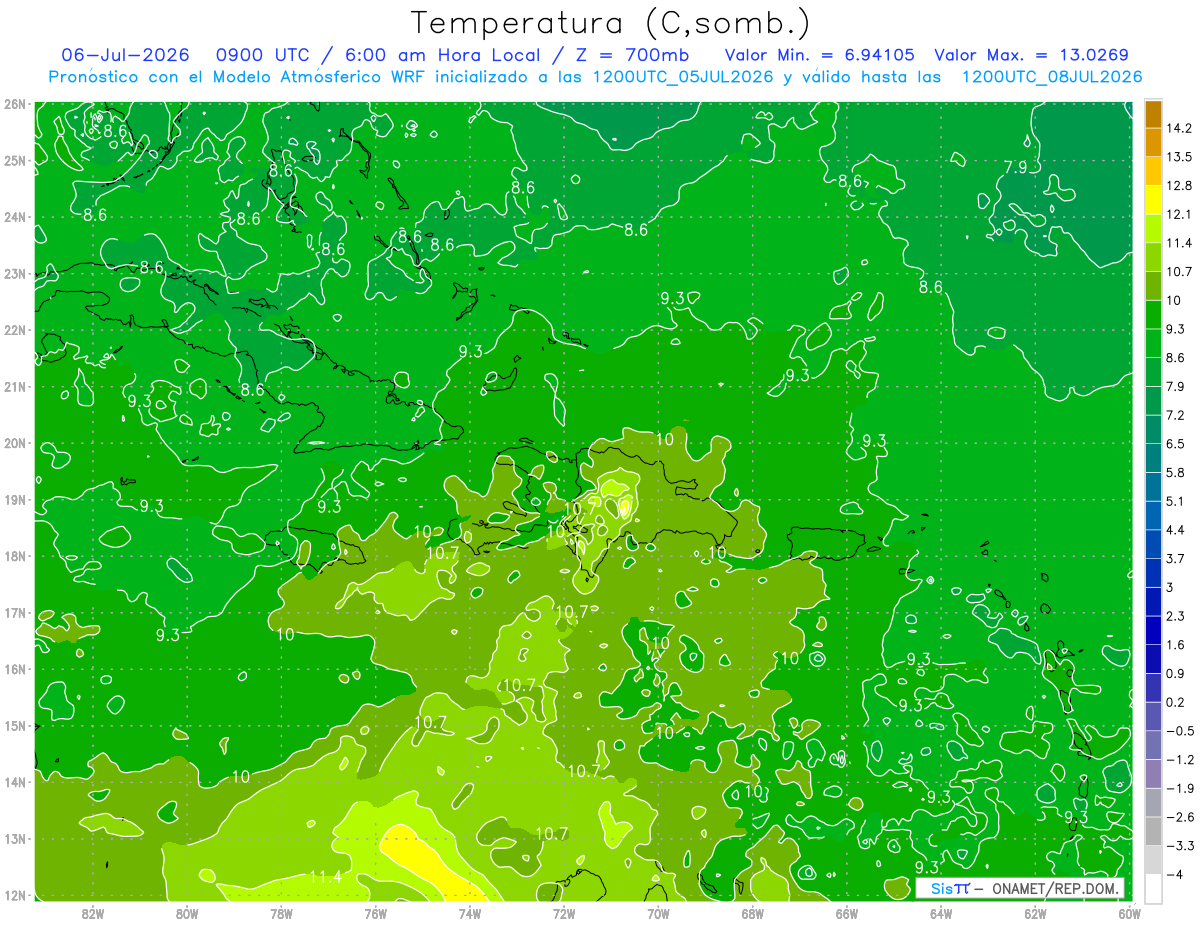The height and width of the screenshot is (927, 1200).
Task: Select the date "06-Jul-2026" in header
Action: (125, 55)
